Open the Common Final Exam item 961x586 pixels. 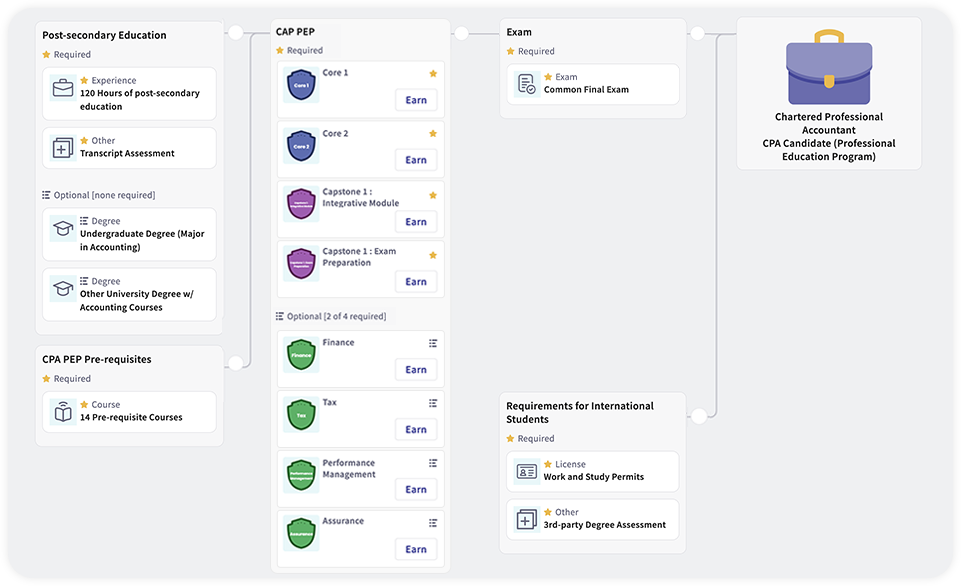593,84
